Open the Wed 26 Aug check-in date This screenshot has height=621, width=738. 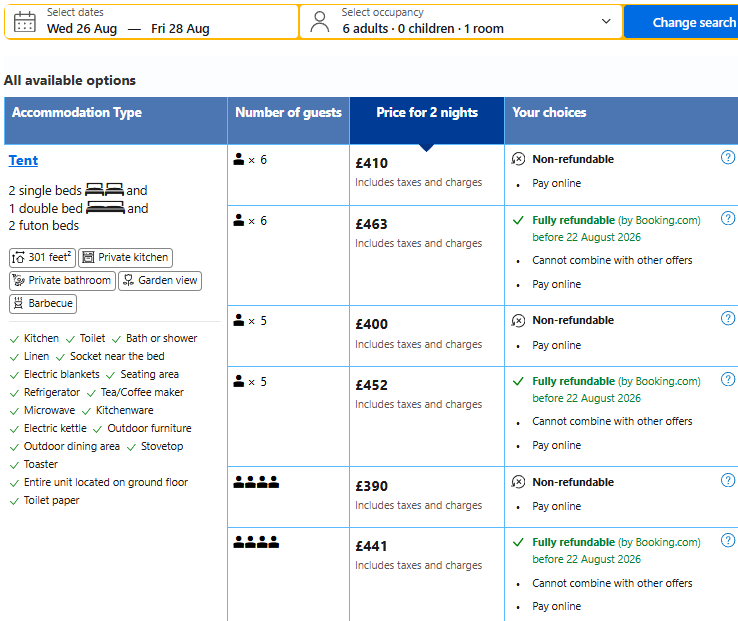82,29
